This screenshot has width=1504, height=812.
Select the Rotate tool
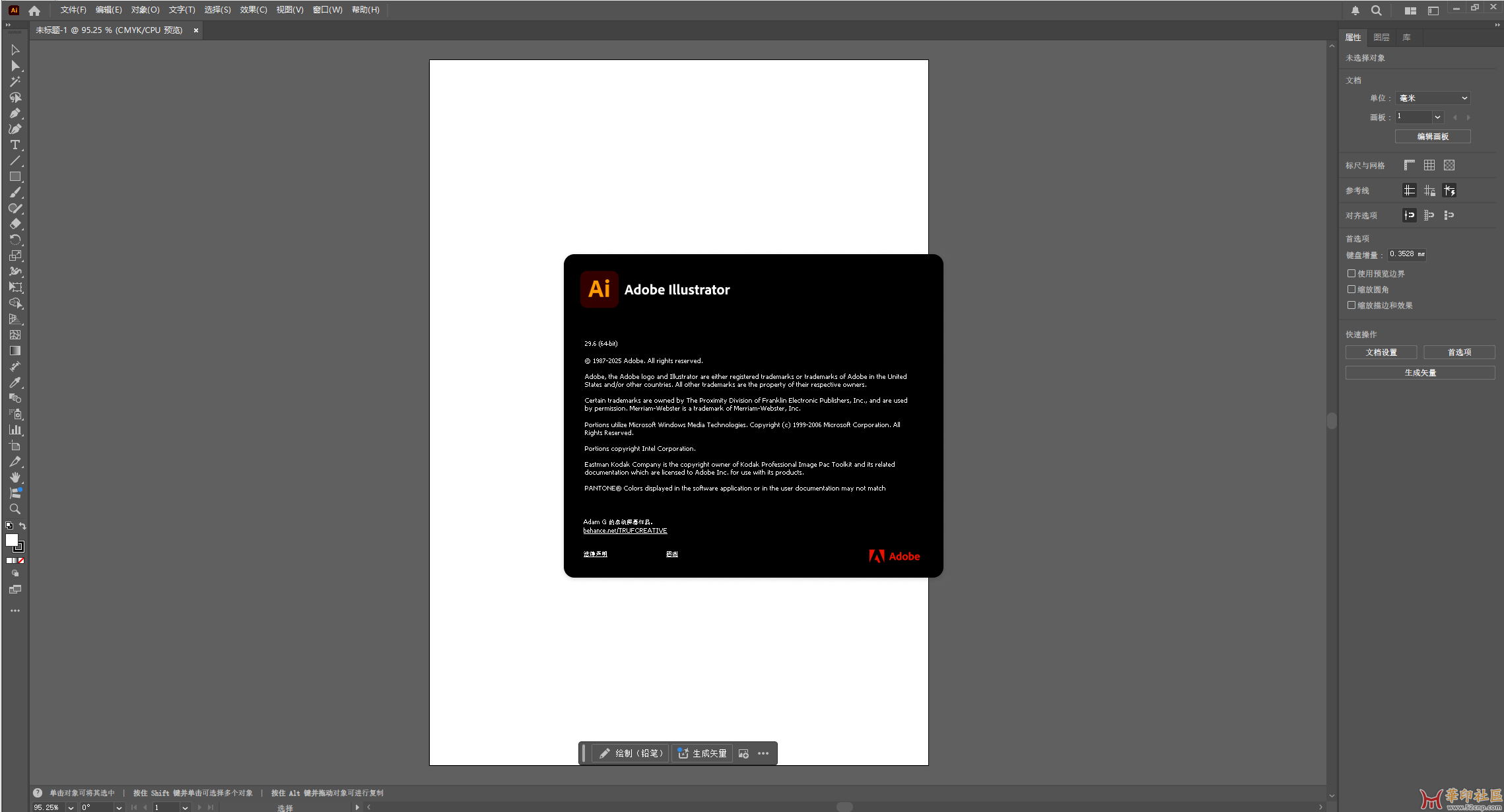(15, 240)
